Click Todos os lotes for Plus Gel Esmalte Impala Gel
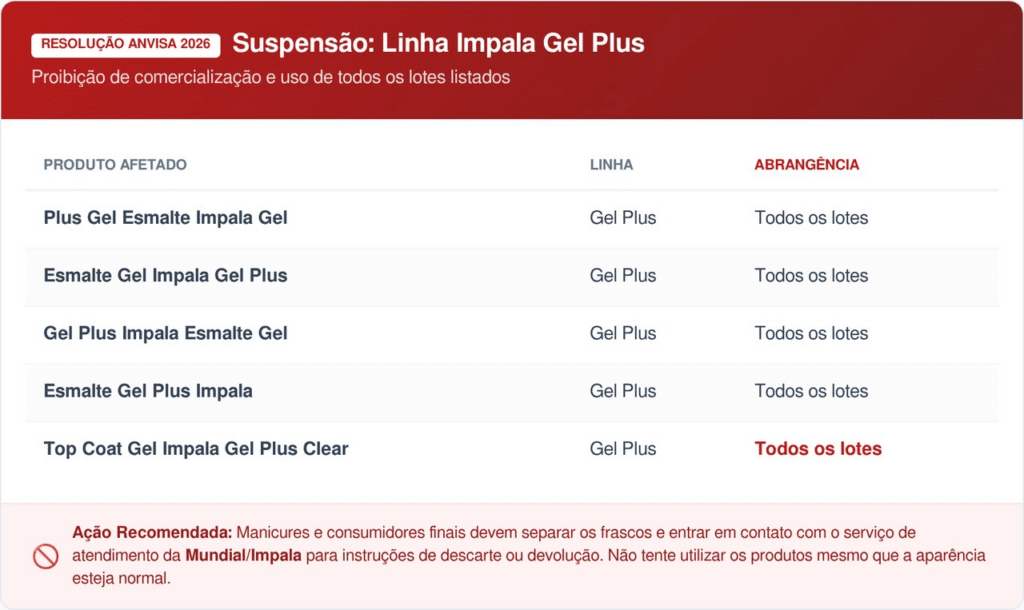The height and width of the screenshot is (610, 1024). [811, 218]
